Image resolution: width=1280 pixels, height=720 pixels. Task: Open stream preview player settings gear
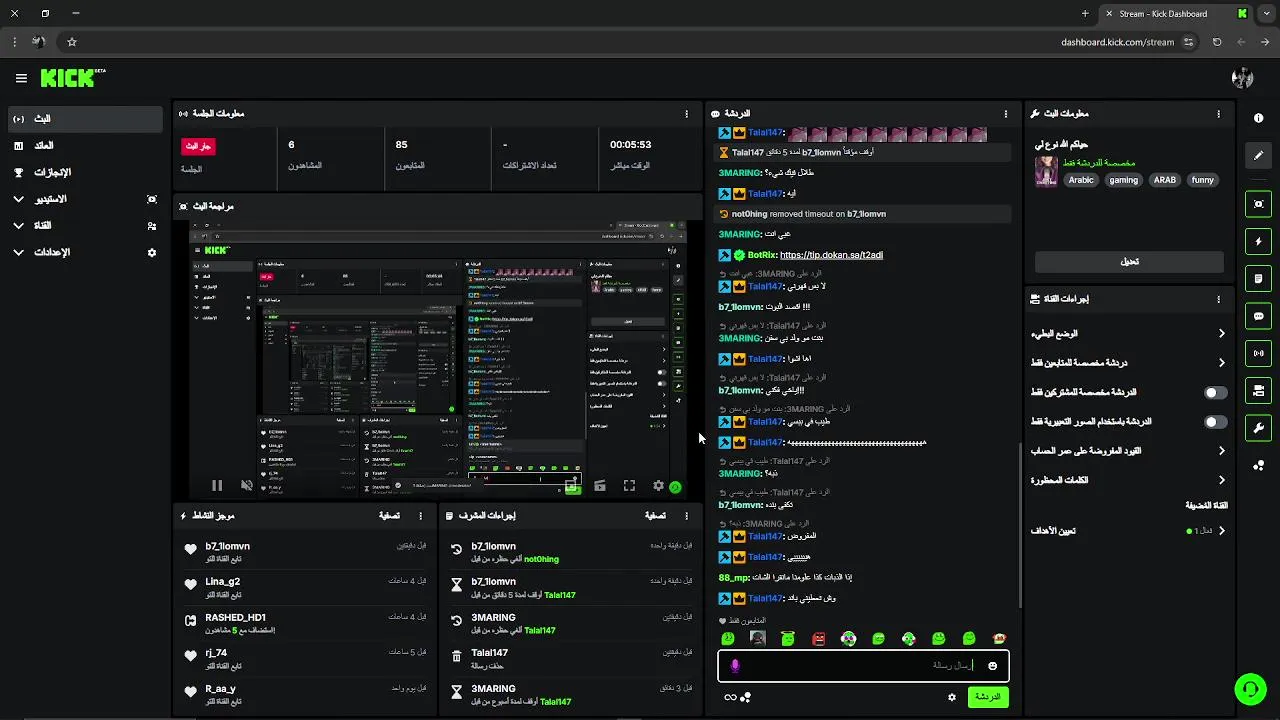(658, 486)
